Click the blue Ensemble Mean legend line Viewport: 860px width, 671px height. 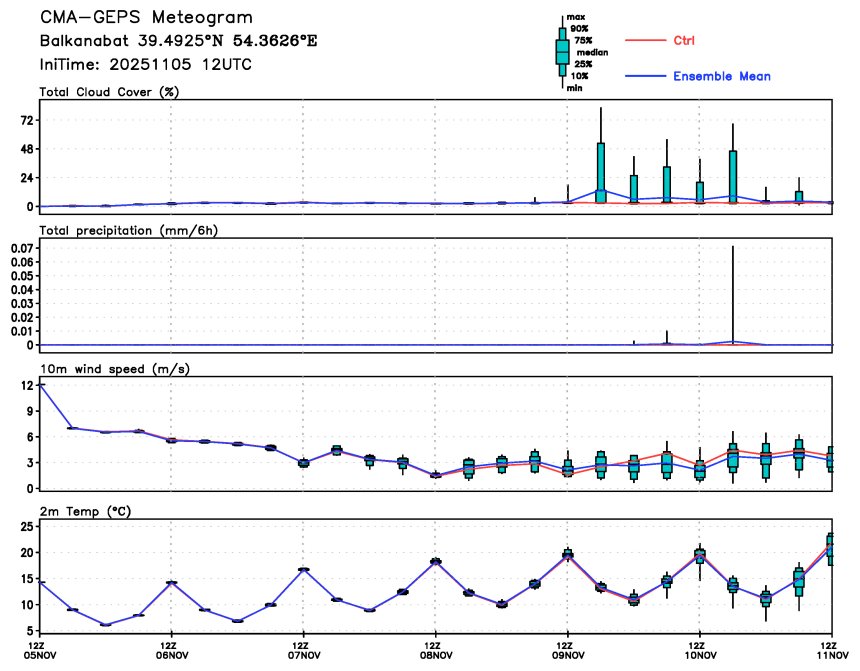tap(653, 77)
